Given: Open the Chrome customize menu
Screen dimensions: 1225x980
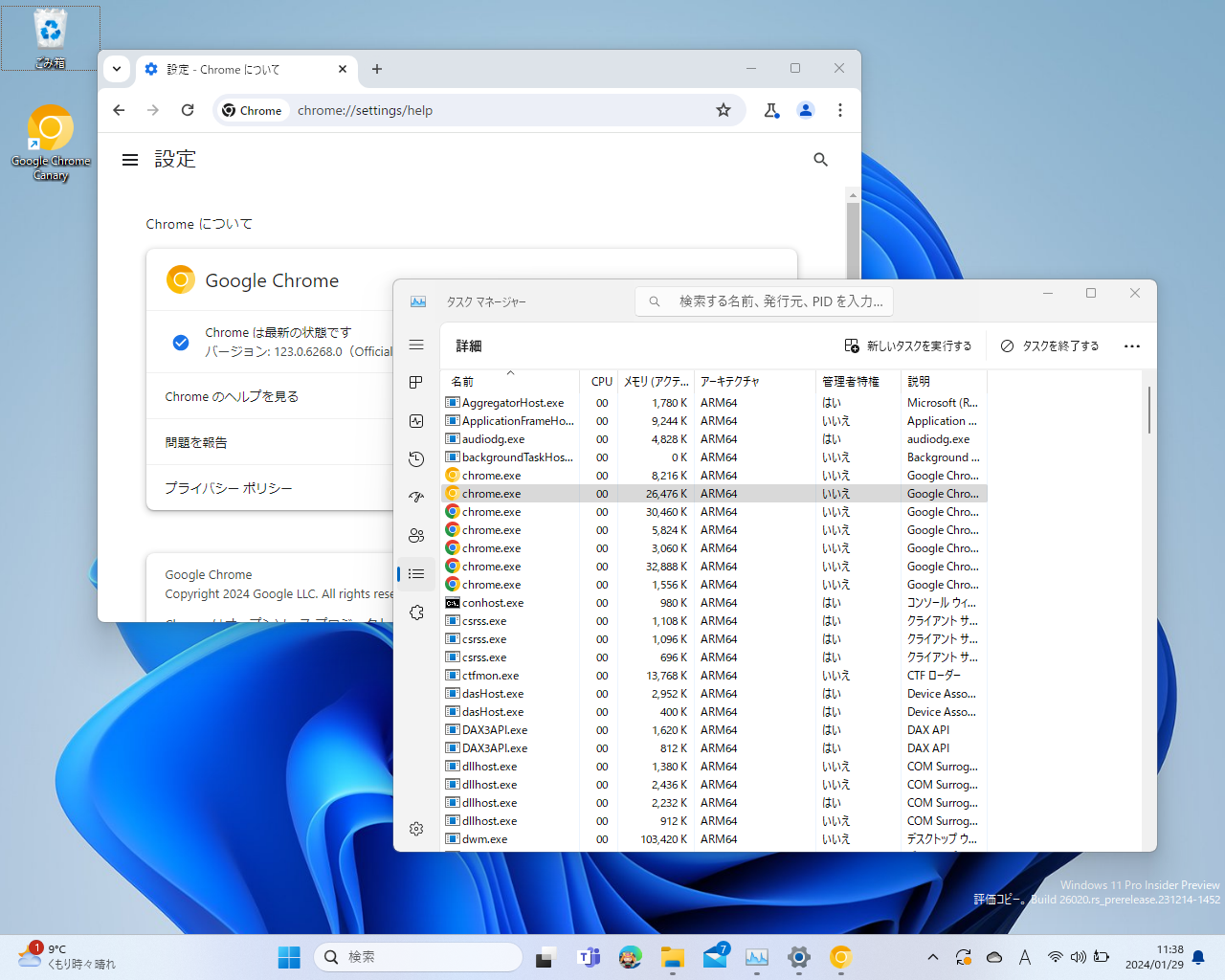Looking at the screenshot, I should click(x=839, y=110).
